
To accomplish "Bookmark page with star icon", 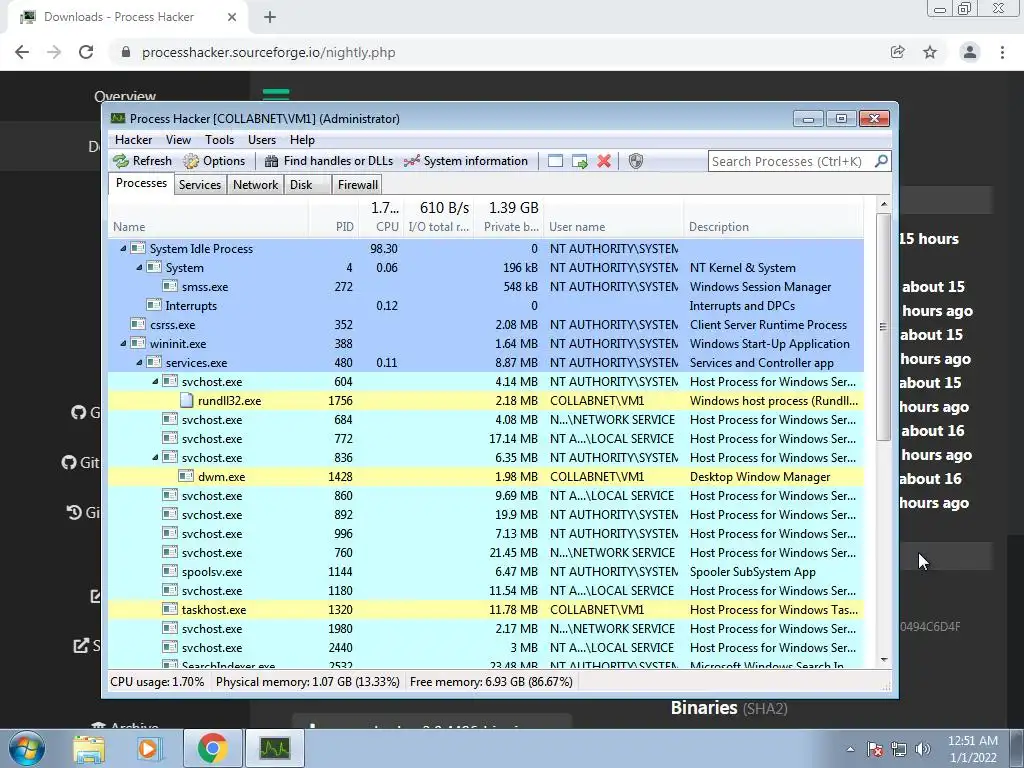I will tap(930, 52).
